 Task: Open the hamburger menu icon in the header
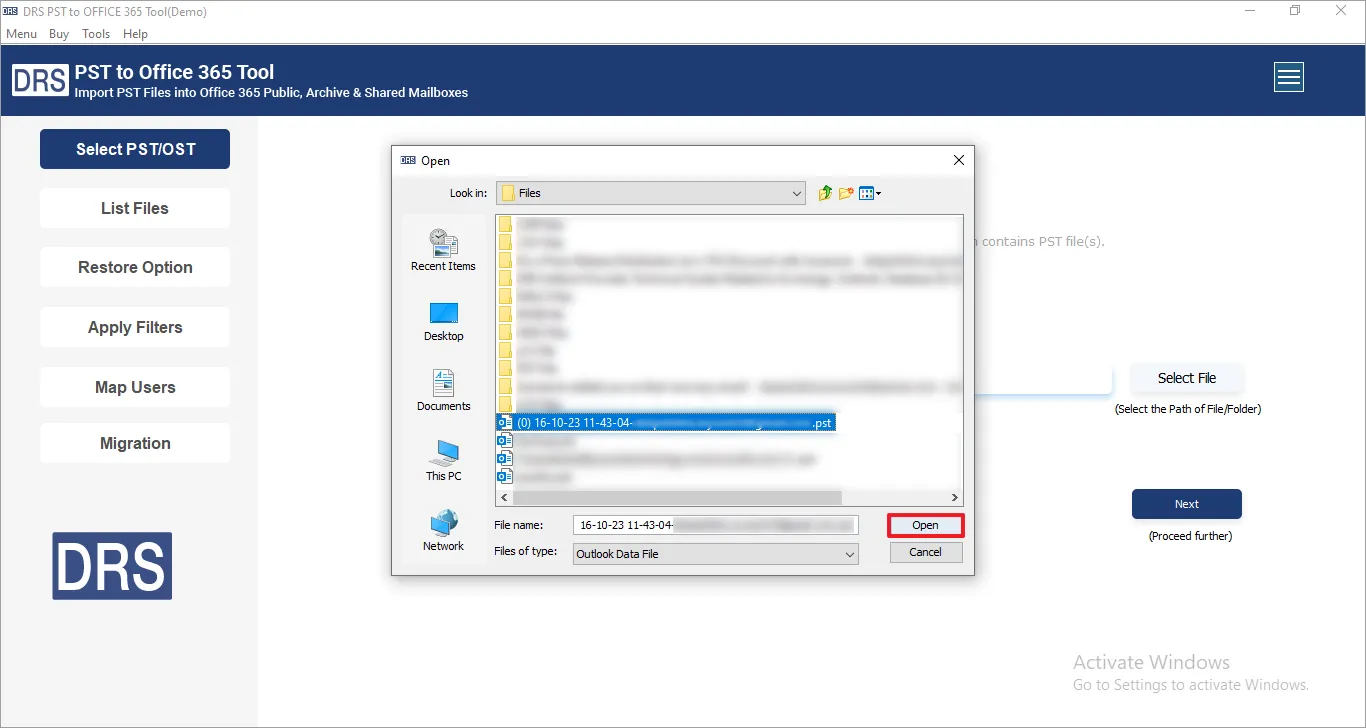coord(1289,77)
